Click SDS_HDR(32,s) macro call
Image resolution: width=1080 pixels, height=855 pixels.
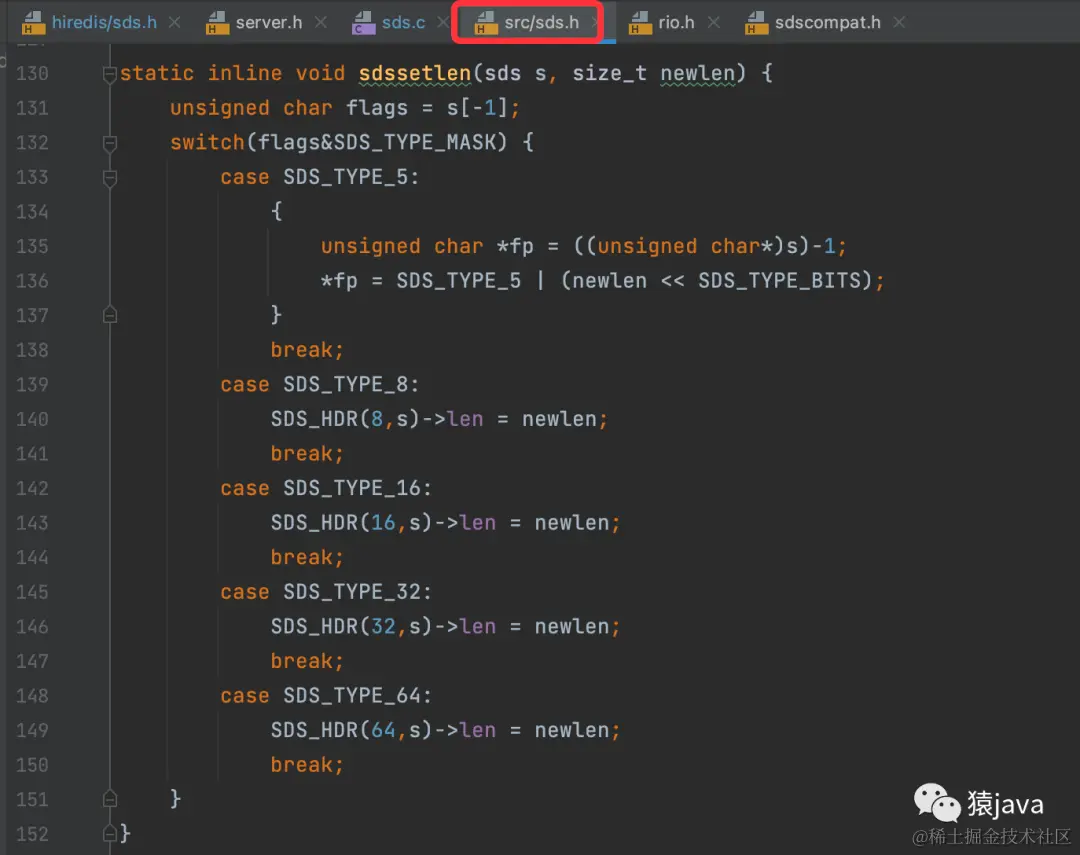(x=351, y=627)
